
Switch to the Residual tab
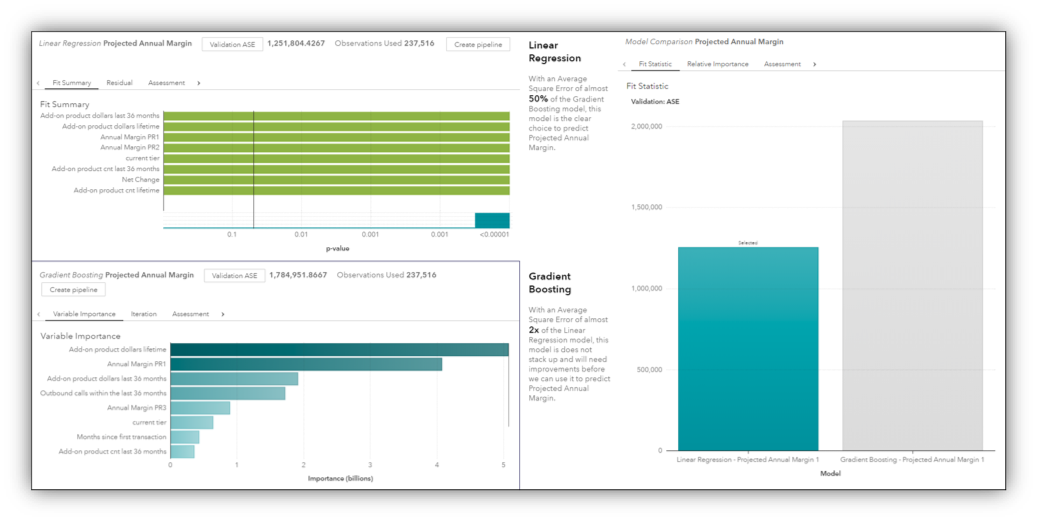[x=119, y=83]
